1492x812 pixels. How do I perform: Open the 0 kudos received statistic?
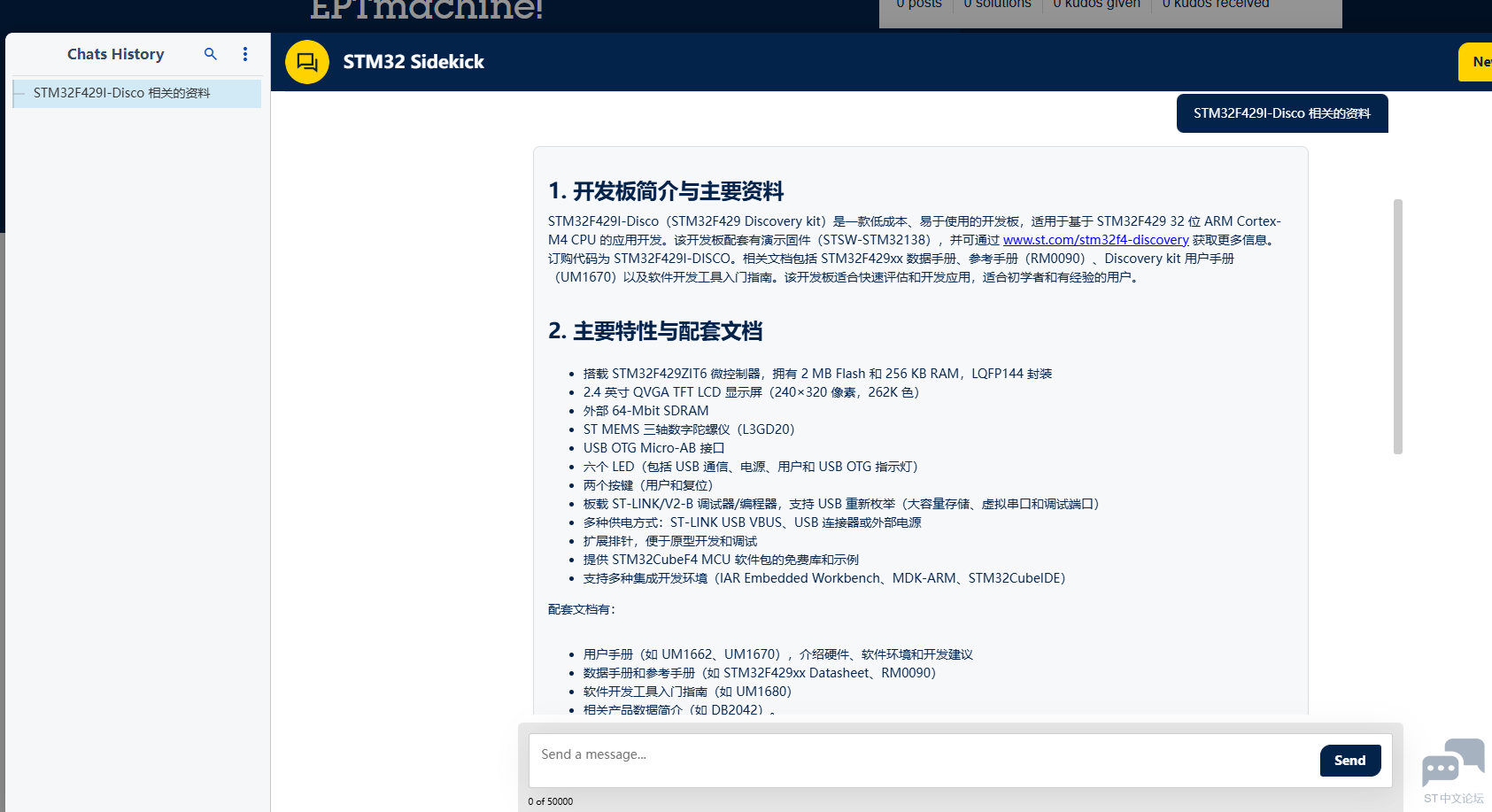pos(1214,5)
